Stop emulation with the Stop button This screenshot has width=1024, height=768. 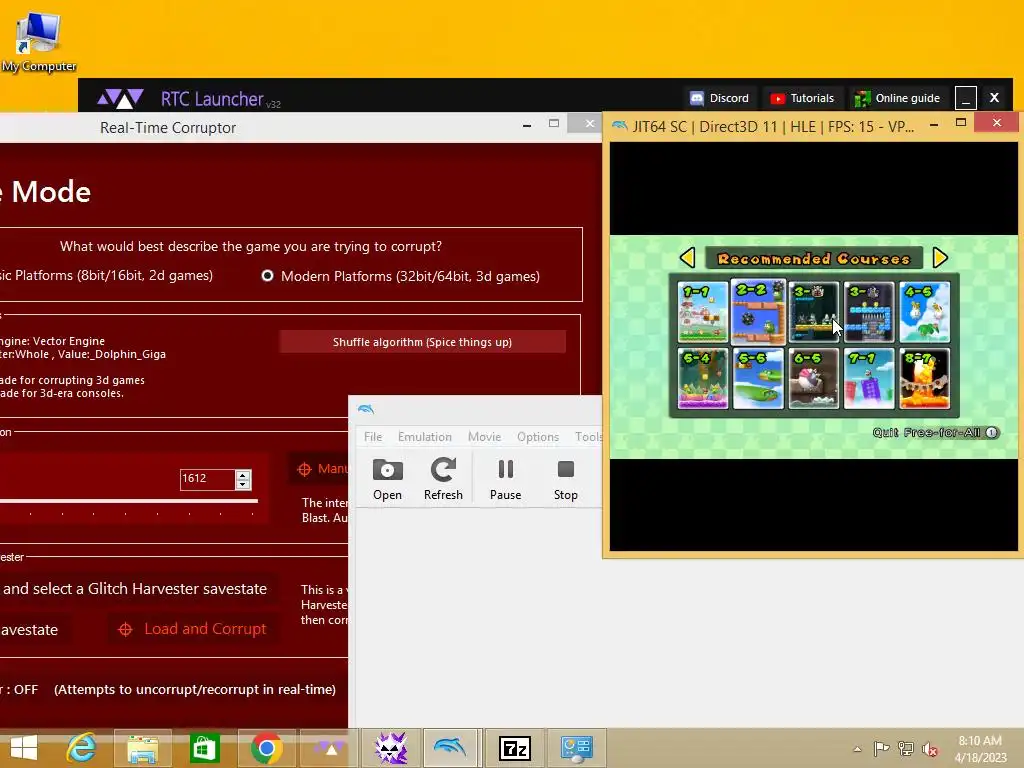(x=566, y=479)
